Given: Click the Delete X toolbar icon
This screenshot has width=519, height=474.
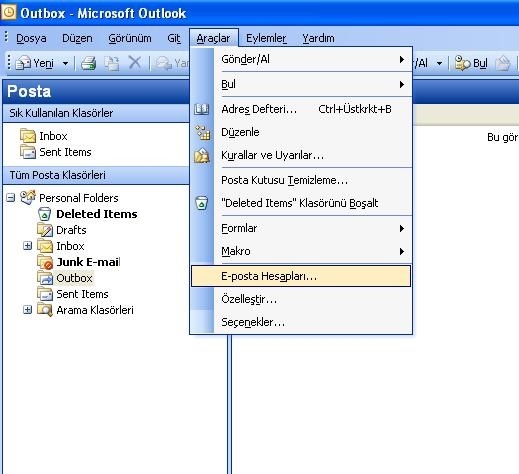Looking at the screenshot, I should coord(135,62).
